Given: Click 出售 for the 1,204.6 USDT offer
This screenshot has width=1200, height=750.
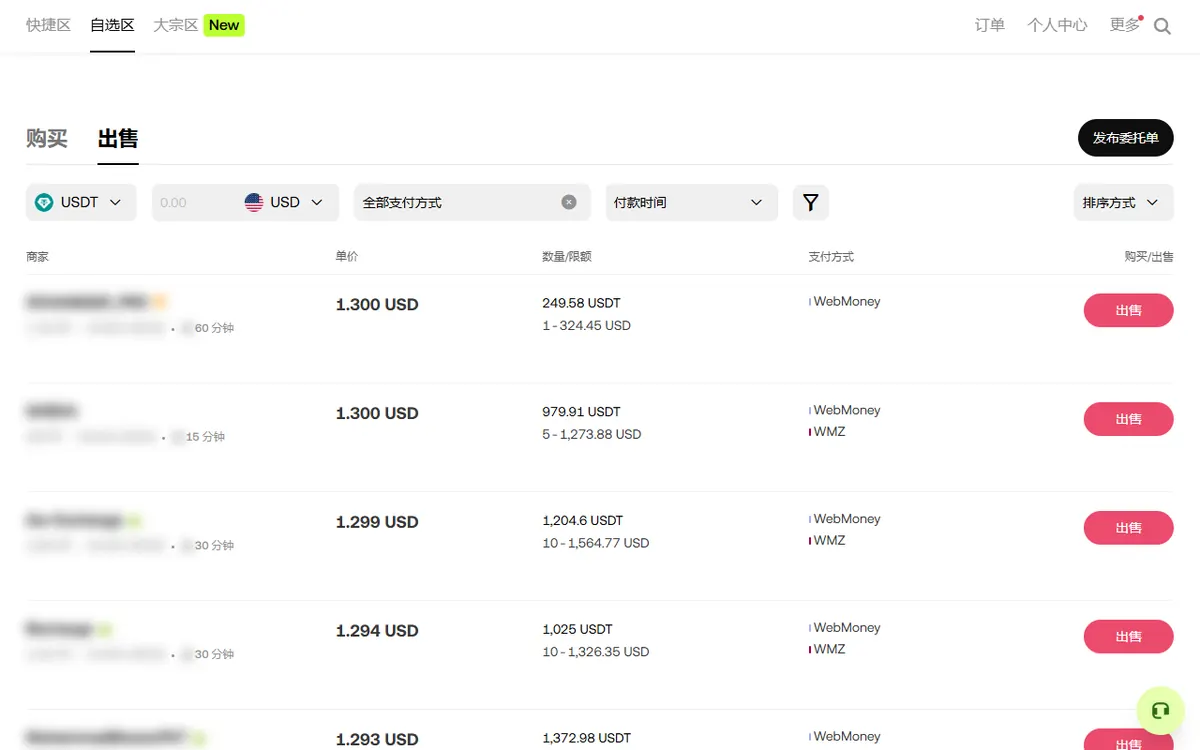Looking at the screenshot, I should tap(1129, 528).
